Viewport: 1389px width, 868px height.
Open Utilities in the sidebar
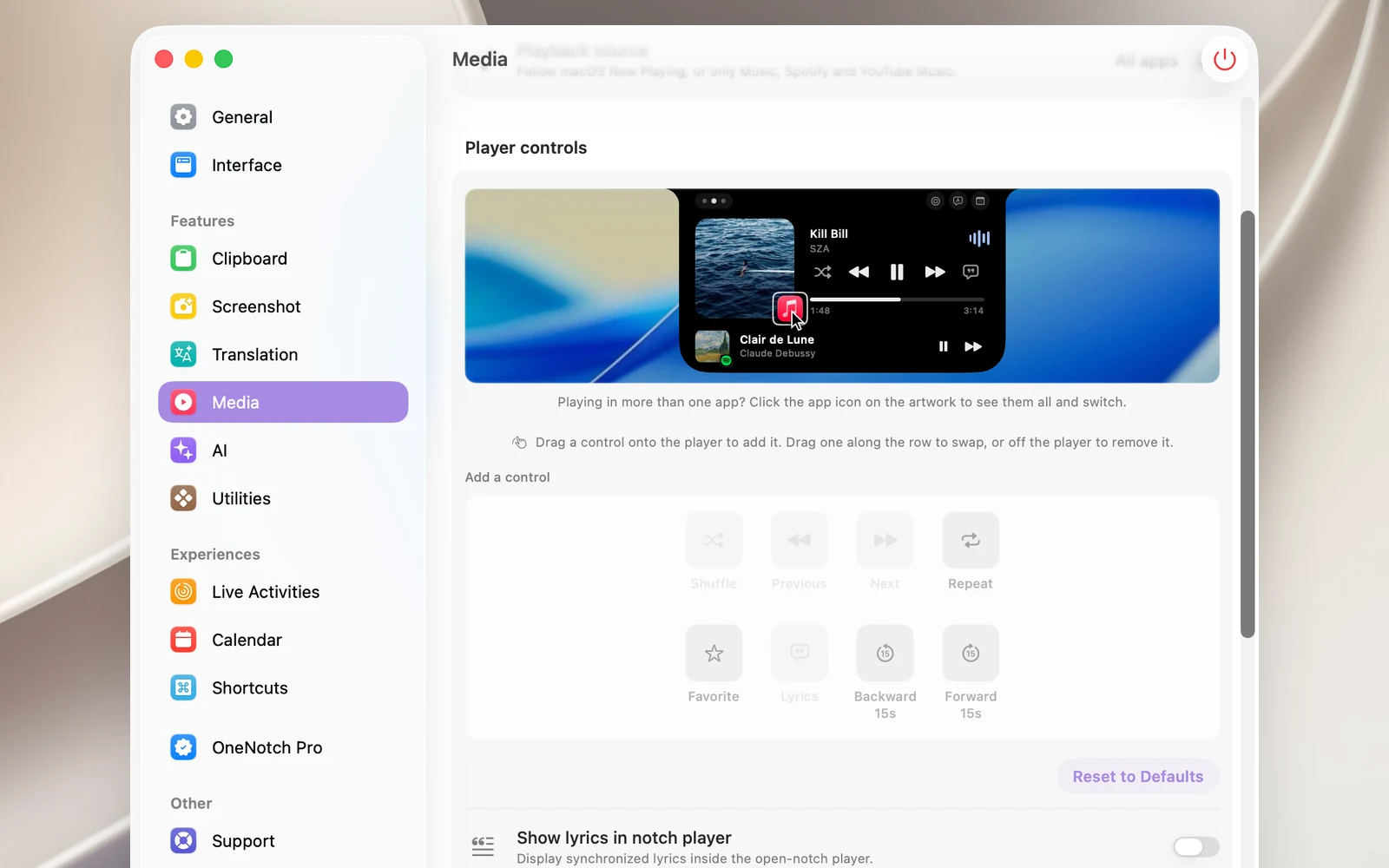click(283, 498)
